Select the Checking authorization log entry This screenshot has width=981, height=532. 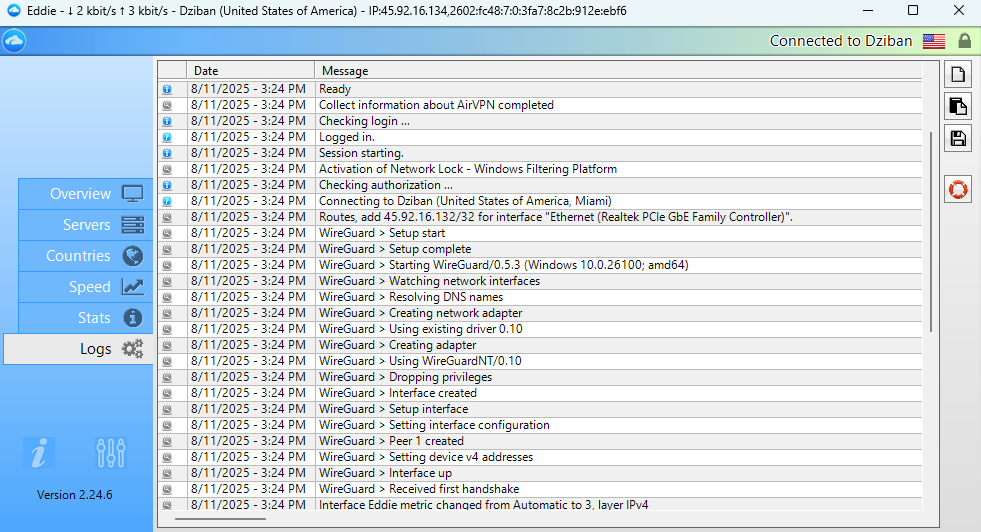pos(540,185)
